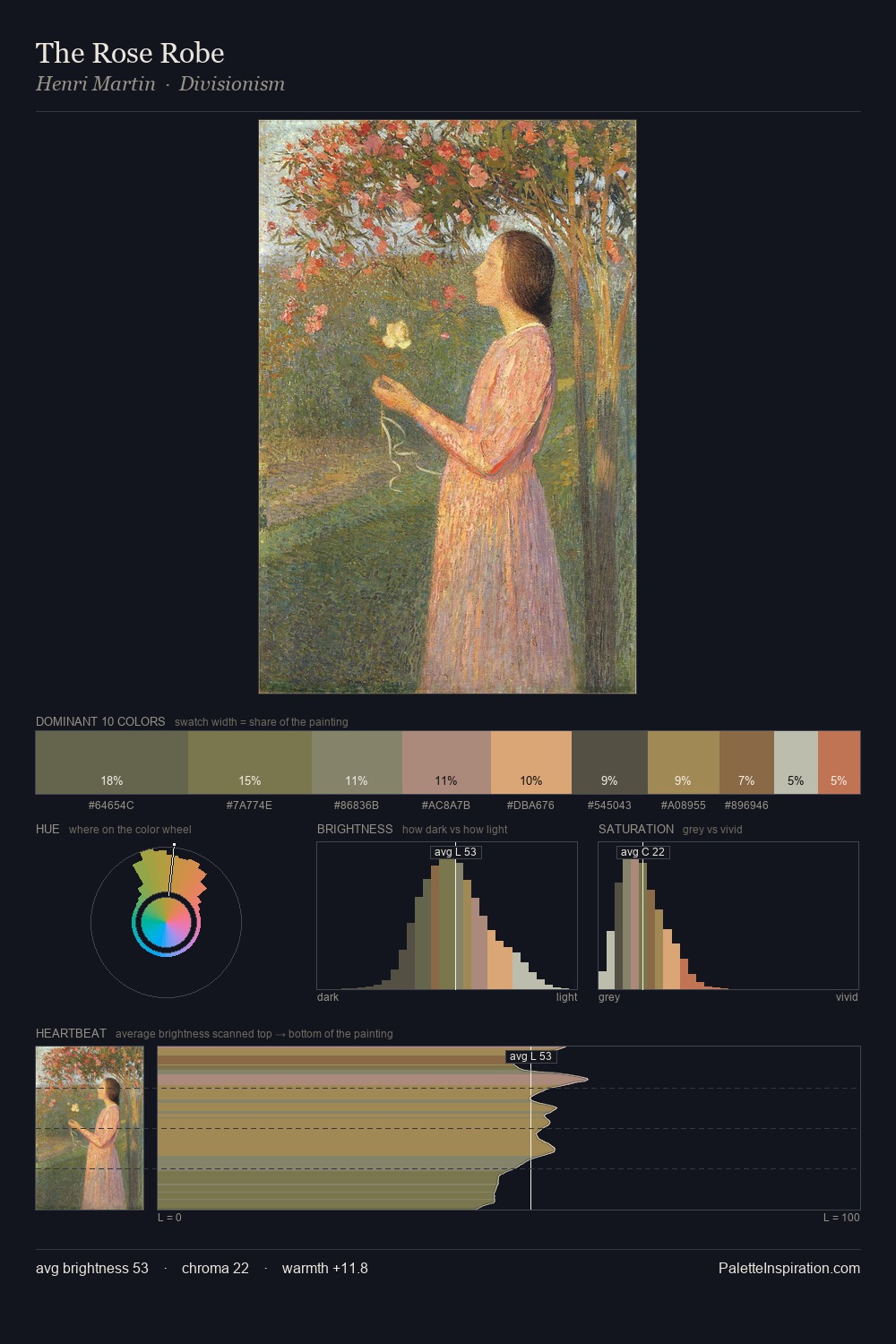896x1344 pixels.
Task: Click the warmth +11.8 footer stat
Action: [325, 1268]
